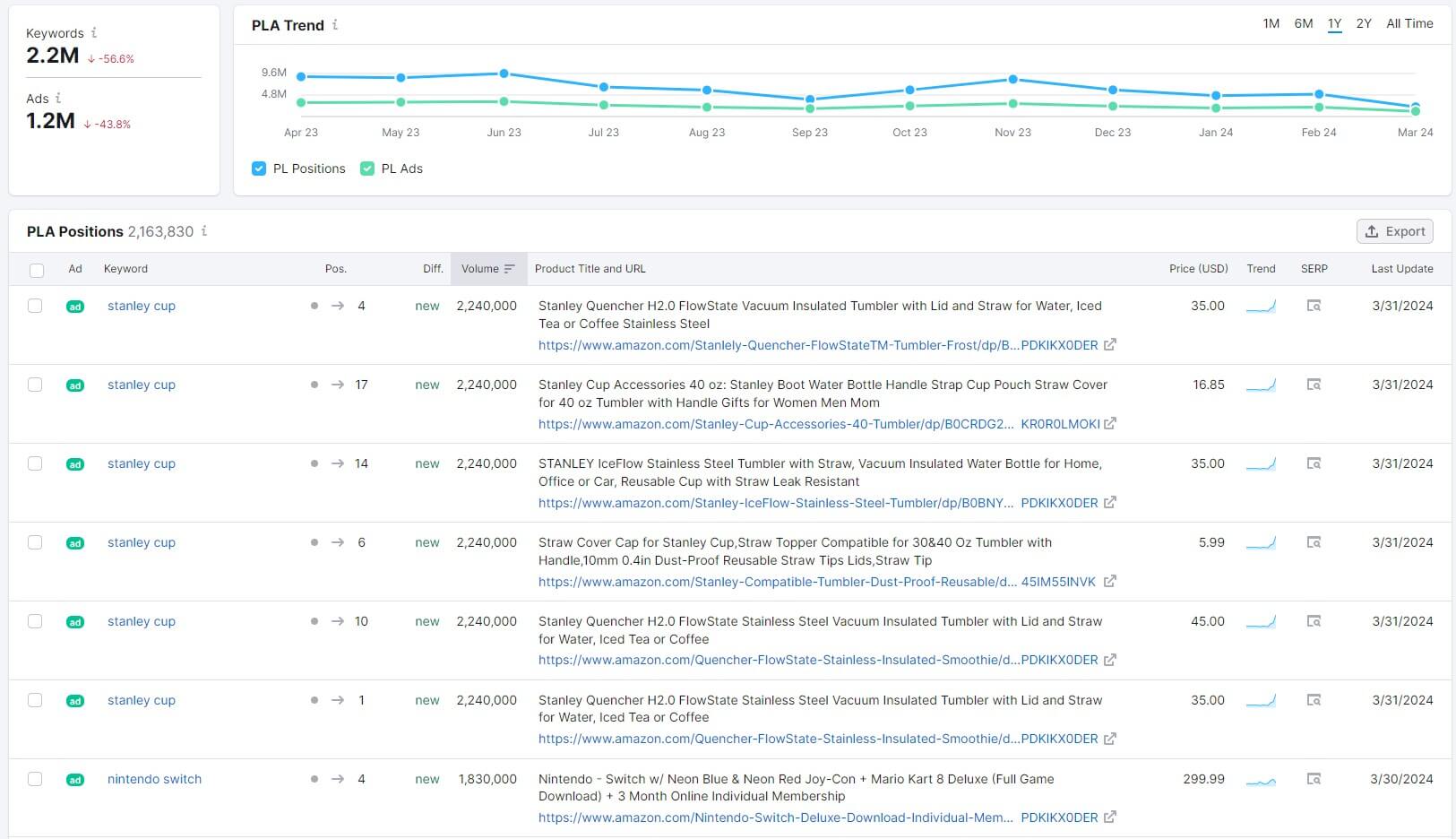This screenshot has width=1456, height=839.
Task: Click the sort icon in Volume header
Action: click(x=510, y=269)
